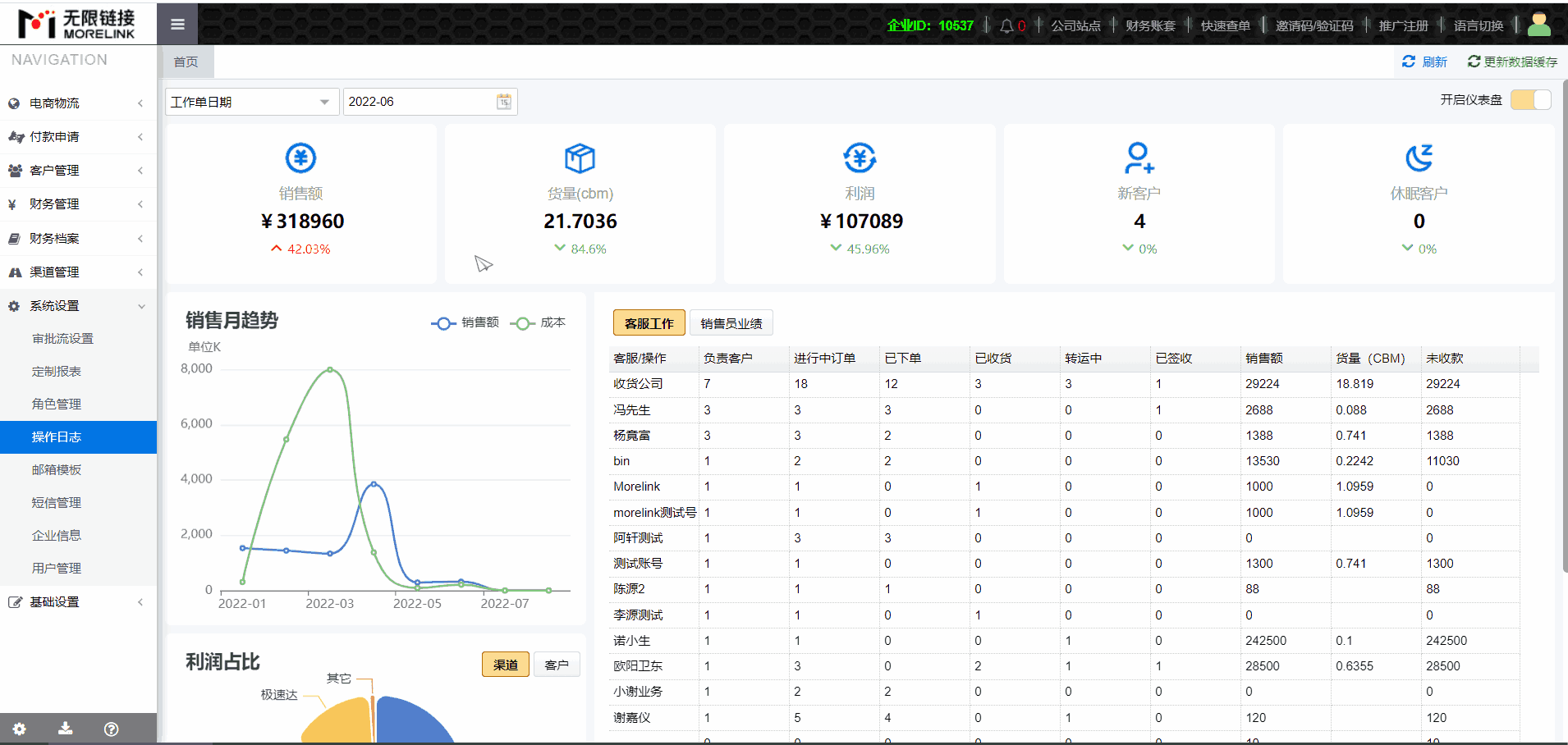Image resolution: width=1568 pixels, height=745 pixels.
Task: Switch to the 销售员业绩 tab
Action: (x=731, y=323)
